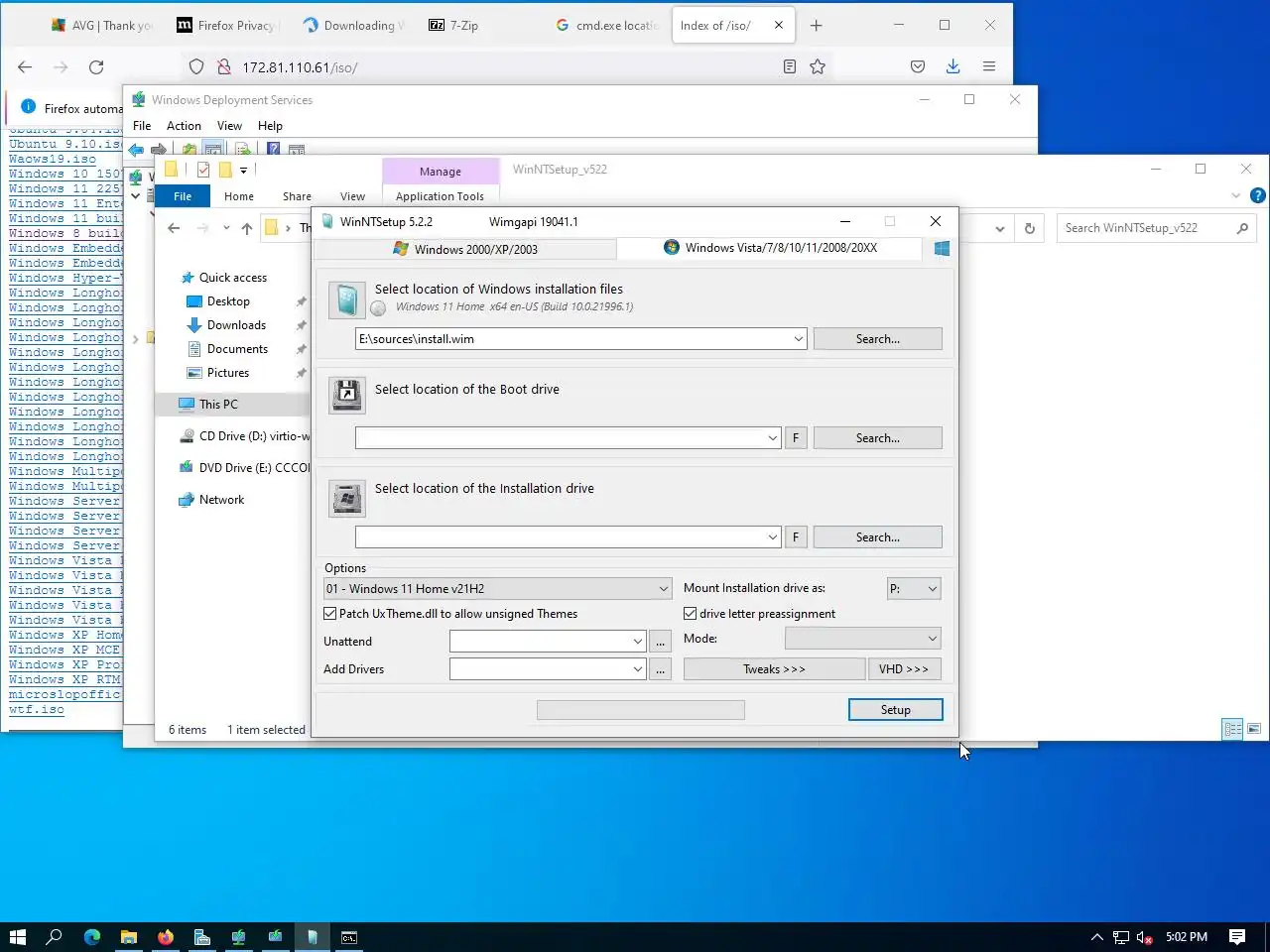
Task: Open Server Manager from the taskbar
Action: [x=202, y=936]
